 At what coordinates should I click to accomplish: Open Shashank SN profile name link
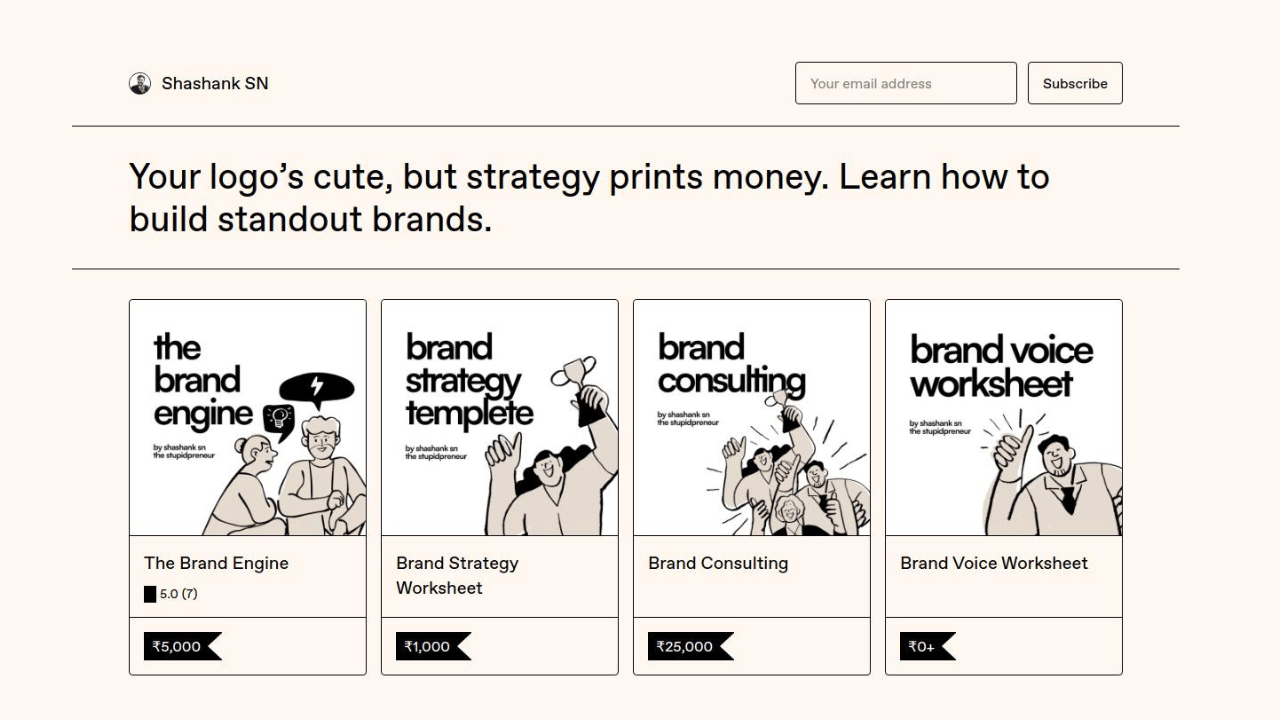215,84
